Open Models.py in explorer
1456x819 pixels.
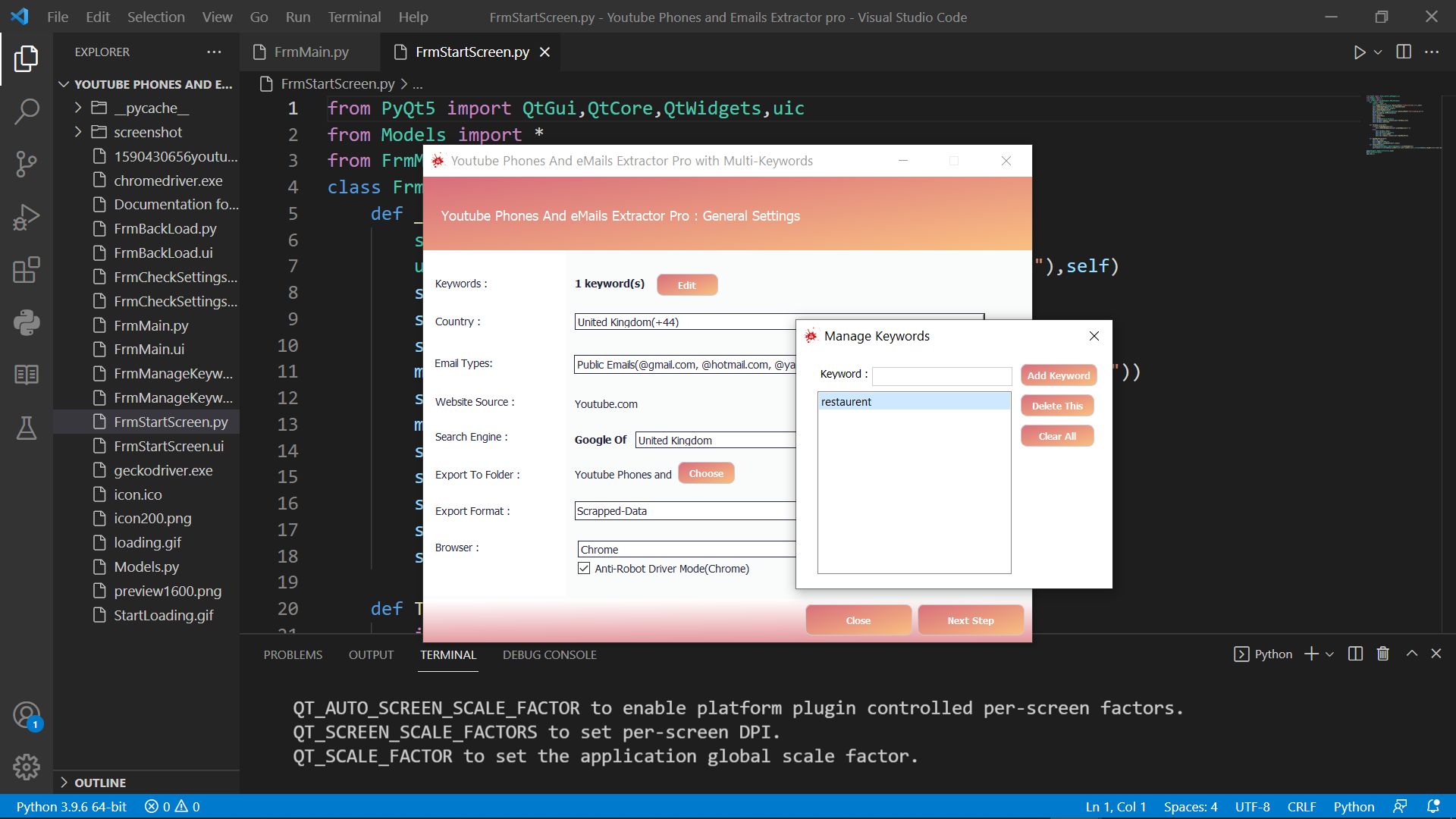click(x=146, y=566)
